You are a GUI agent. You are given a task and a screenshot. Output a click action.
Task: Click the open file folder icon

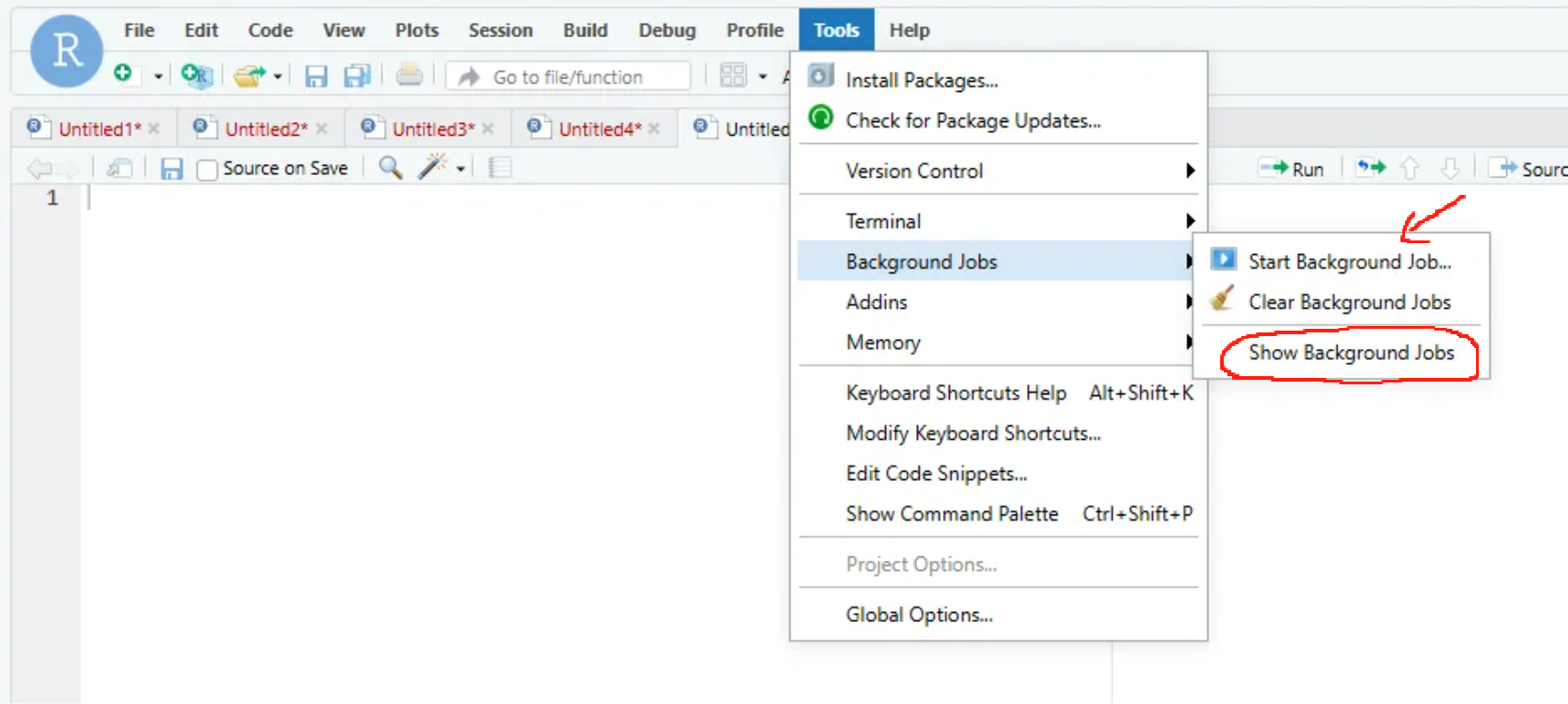click(x=248, y=77)
